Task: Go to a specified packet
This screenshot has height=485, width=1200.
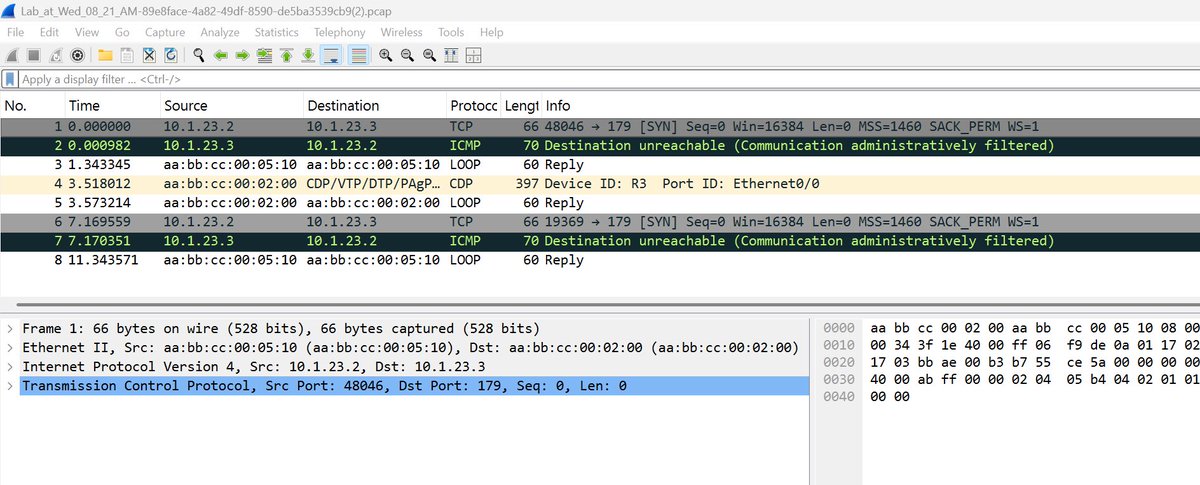Action: [265, 54]
